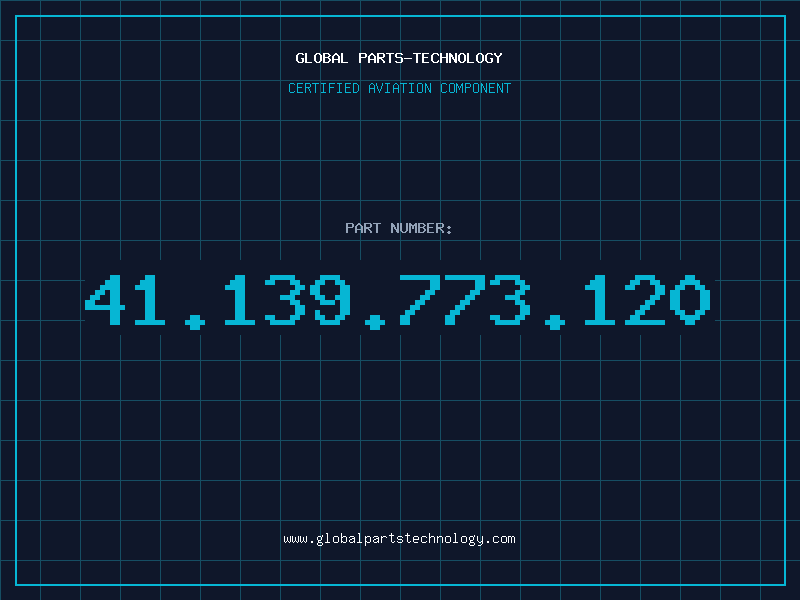
Task: Click the part number 41.139.773.120
Action: pos(398,302)
